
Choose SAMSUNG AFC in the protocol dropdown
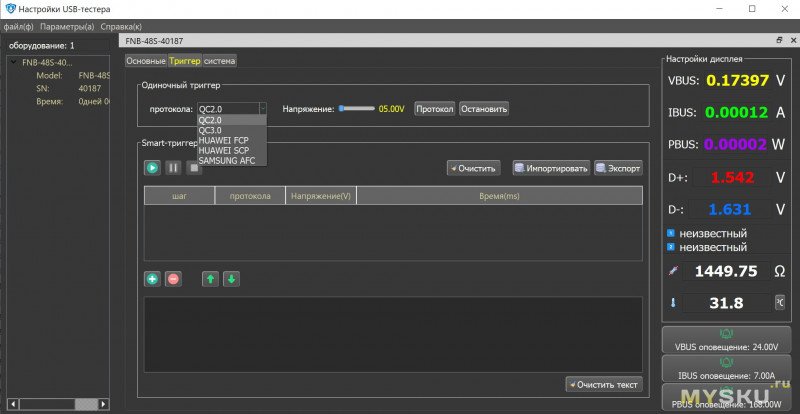tap(225, 160)
